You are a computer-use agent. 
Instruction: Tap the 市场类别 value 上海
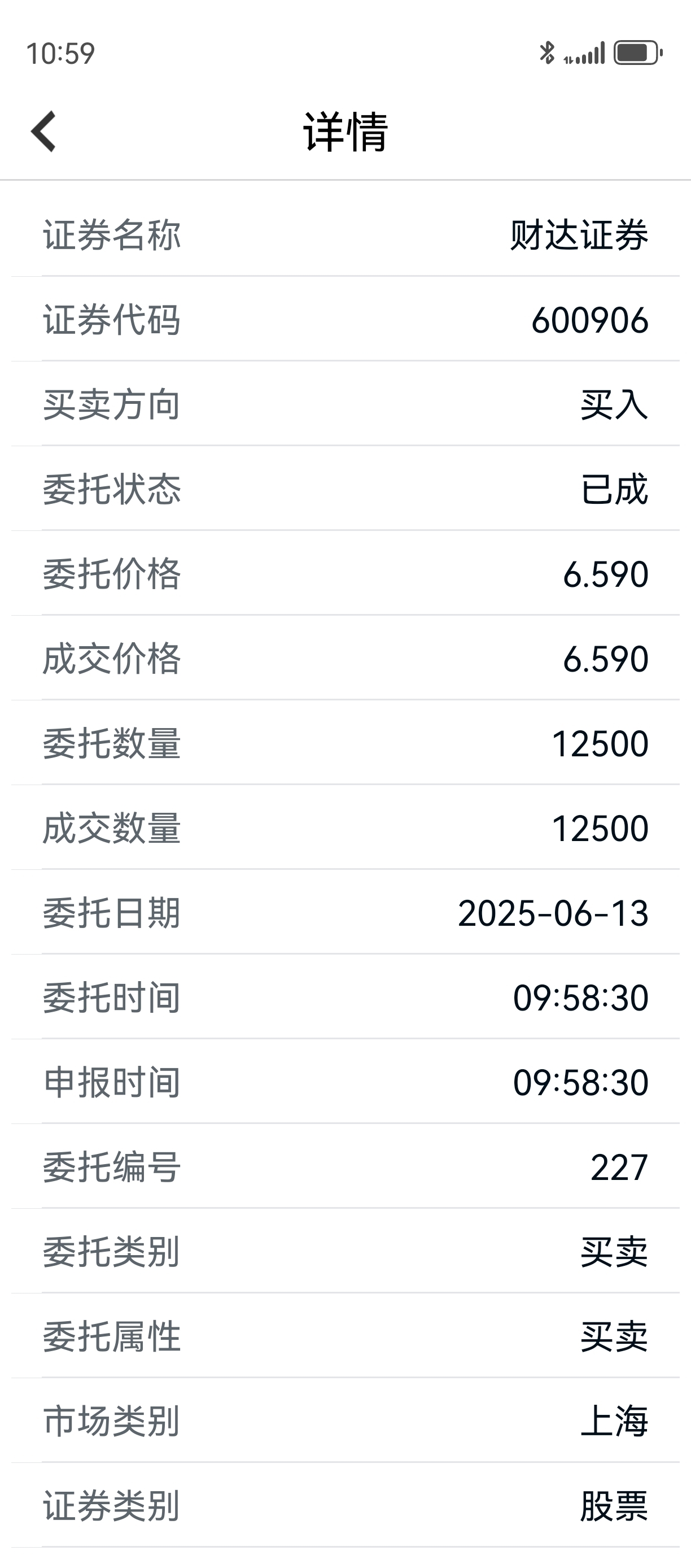pos(614,1421)
